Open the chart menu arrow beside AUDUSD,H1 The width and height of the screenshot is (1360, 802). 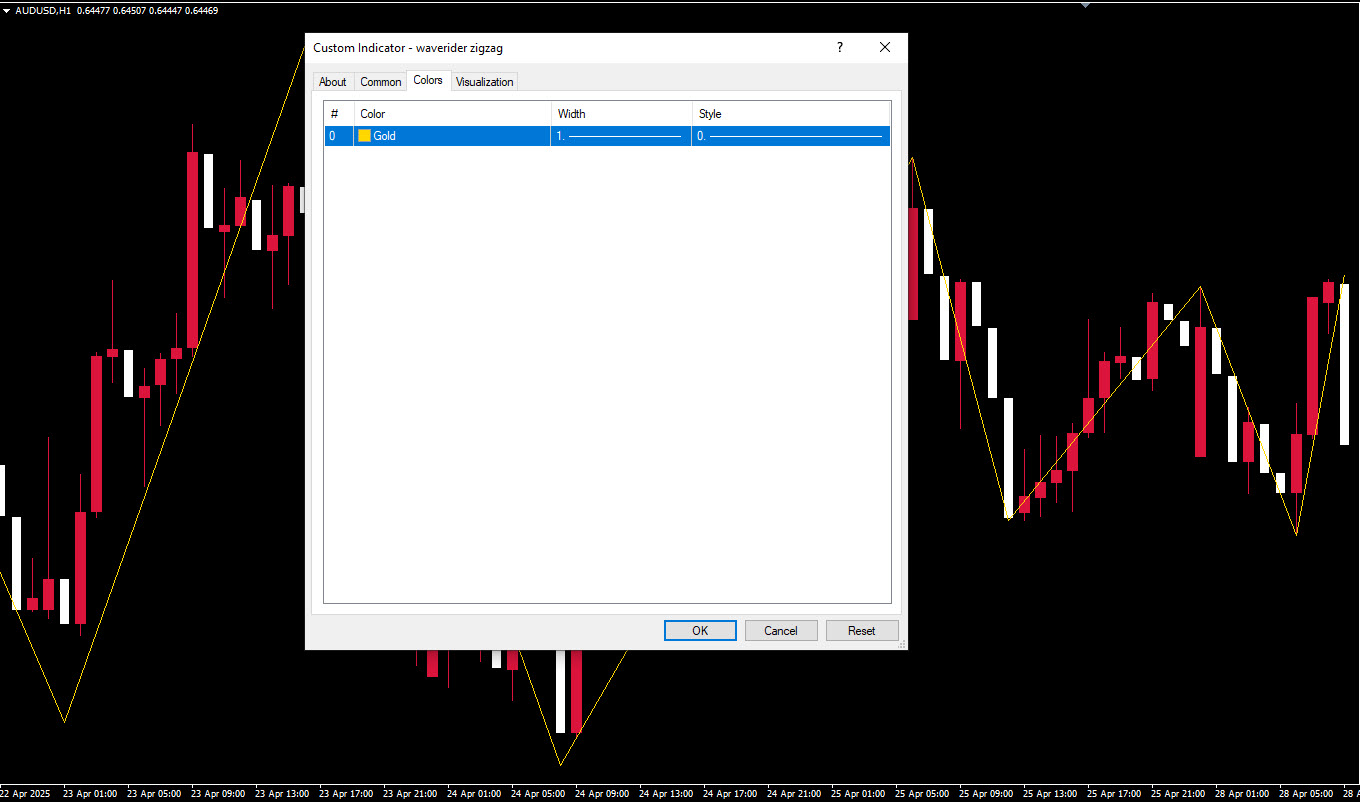coord(6,10)
